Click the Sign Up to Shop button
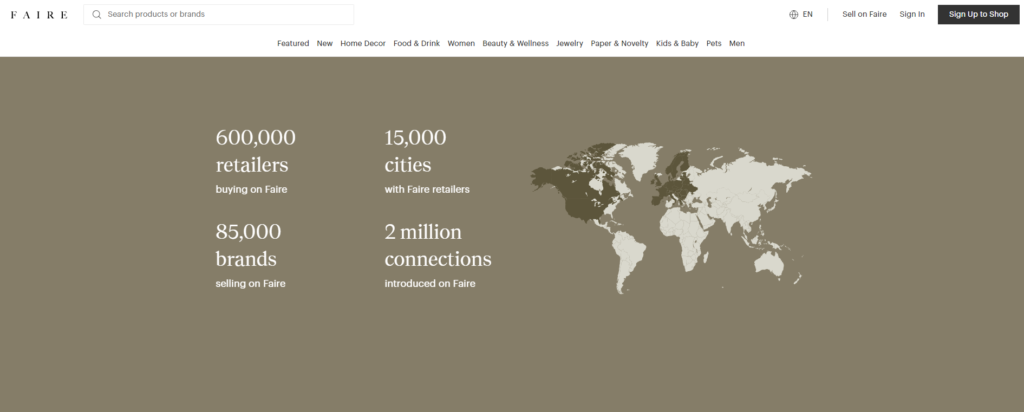The height and width of the screenshot is (412, 1024). [978, 14]
